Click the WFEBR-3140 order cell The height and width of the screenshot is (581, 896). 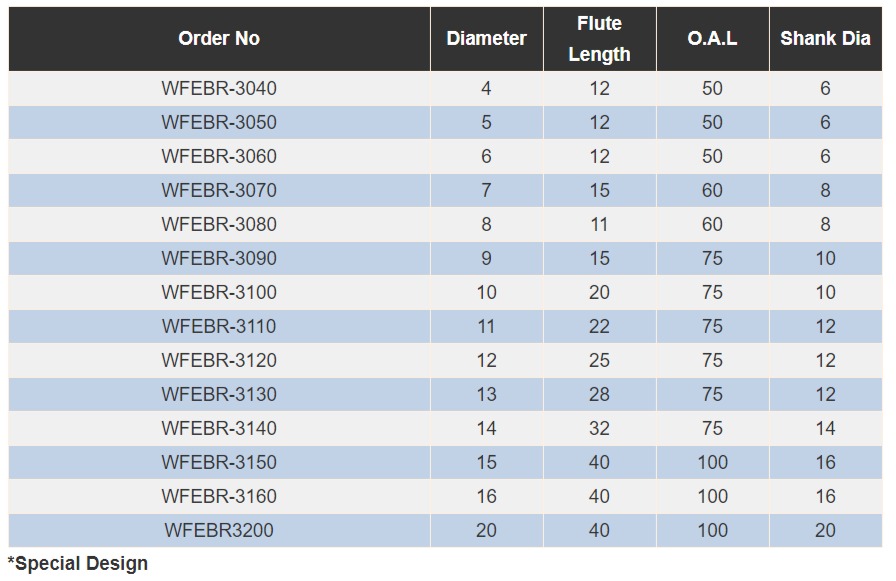(x=219, y=429)
